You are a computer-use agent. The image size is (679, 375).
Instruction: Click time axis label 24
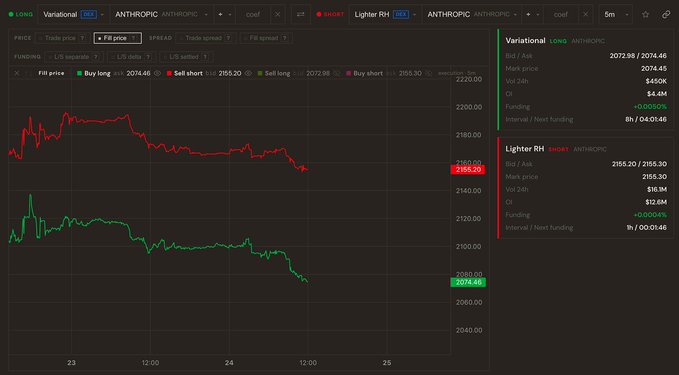pyautogui.click(x=229, y=363)
